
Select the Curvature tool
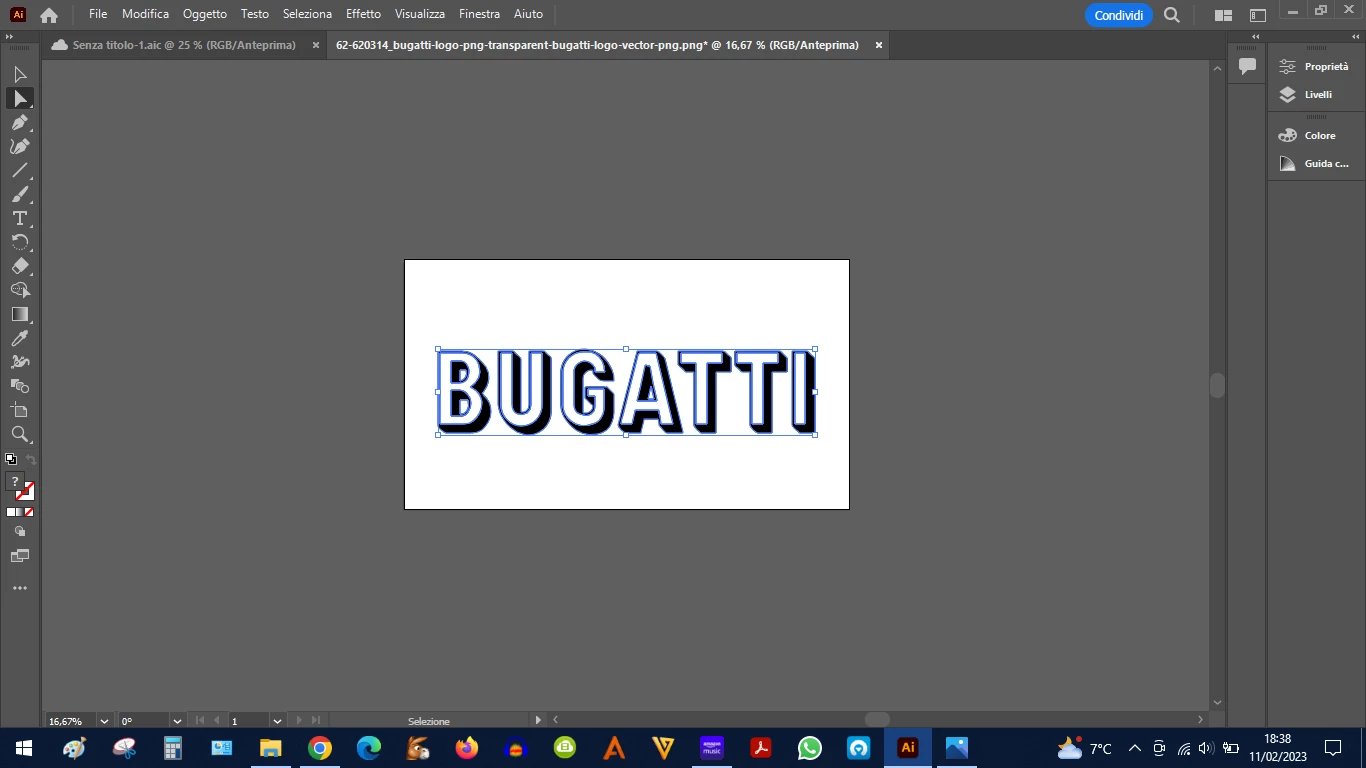pyautogui.click(x=20, y=146)
